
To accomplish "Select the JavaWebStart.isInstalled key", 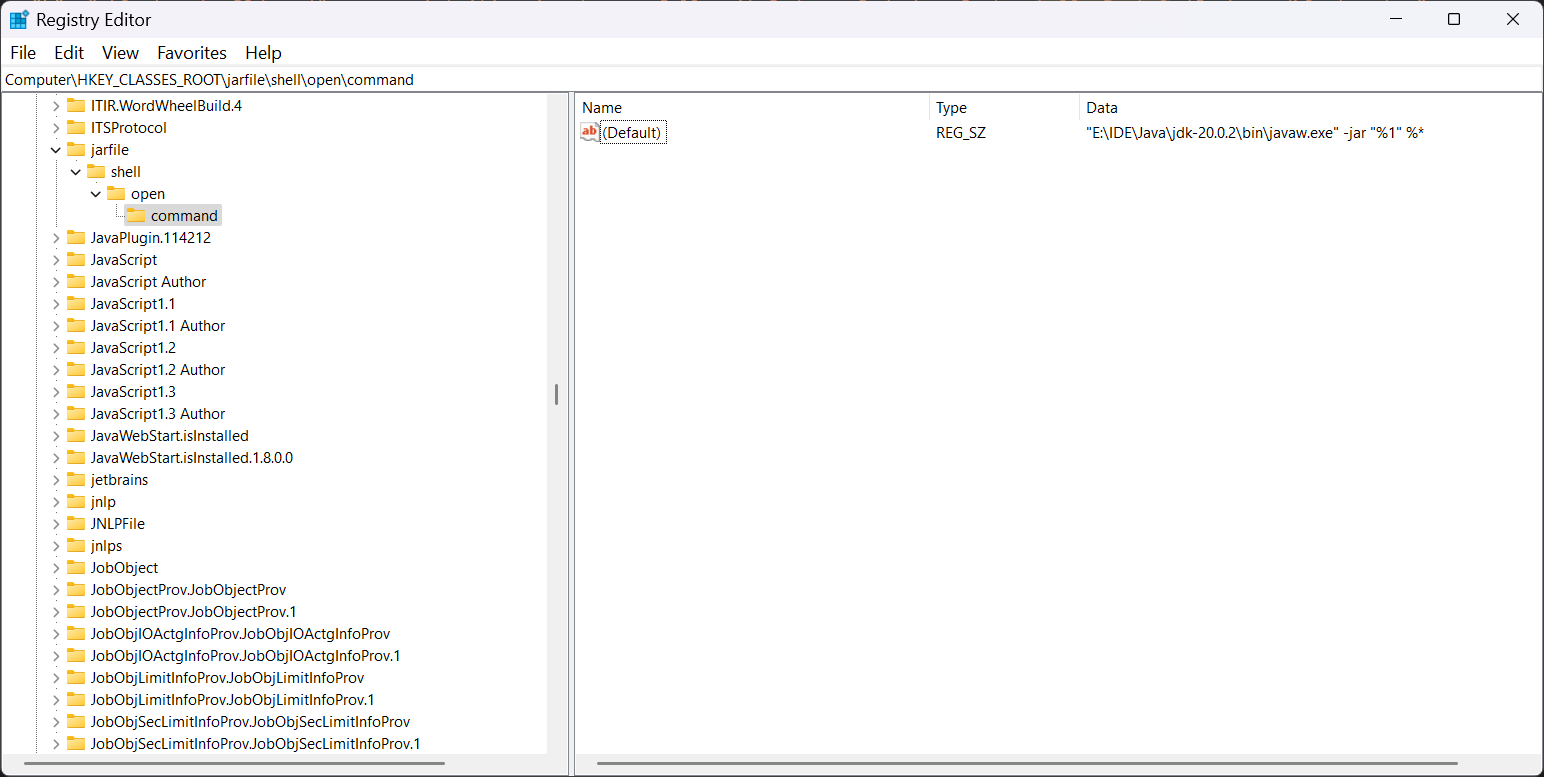I will [x=169, y=436].
